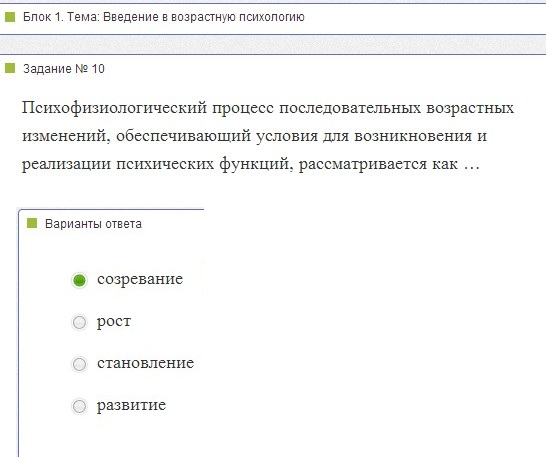This screenshot has height=467, width=546.
Task: Click the созревание answer label text
Action: (140, 279)
